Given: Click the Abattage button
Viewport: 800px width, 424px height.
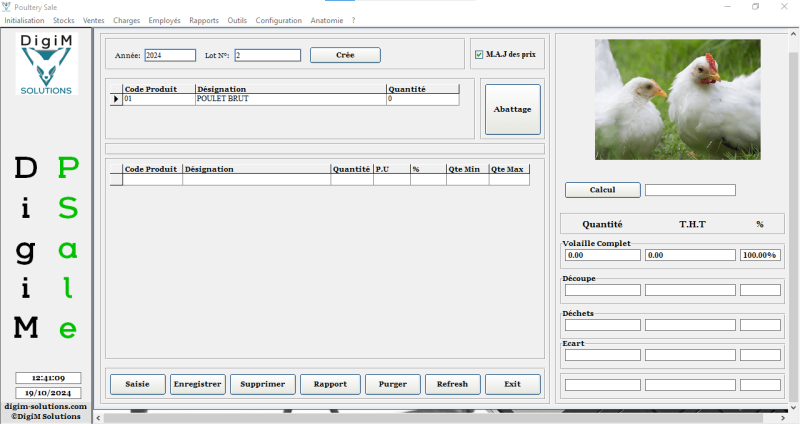Looking at the screenshot, I should (x=512, y=109).
